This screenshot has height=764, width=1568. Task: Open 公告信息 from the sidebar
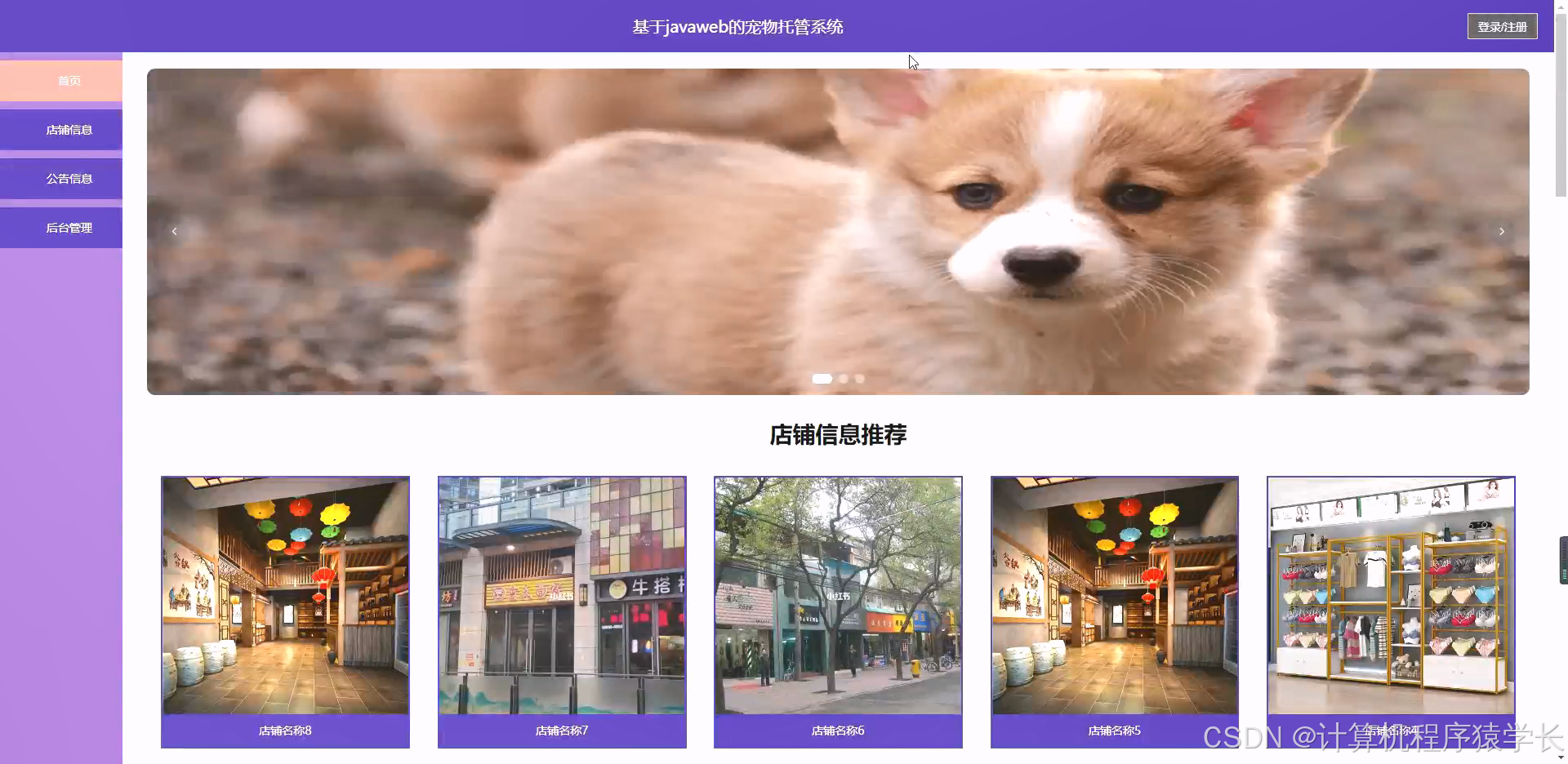click(x=69, y=178)
